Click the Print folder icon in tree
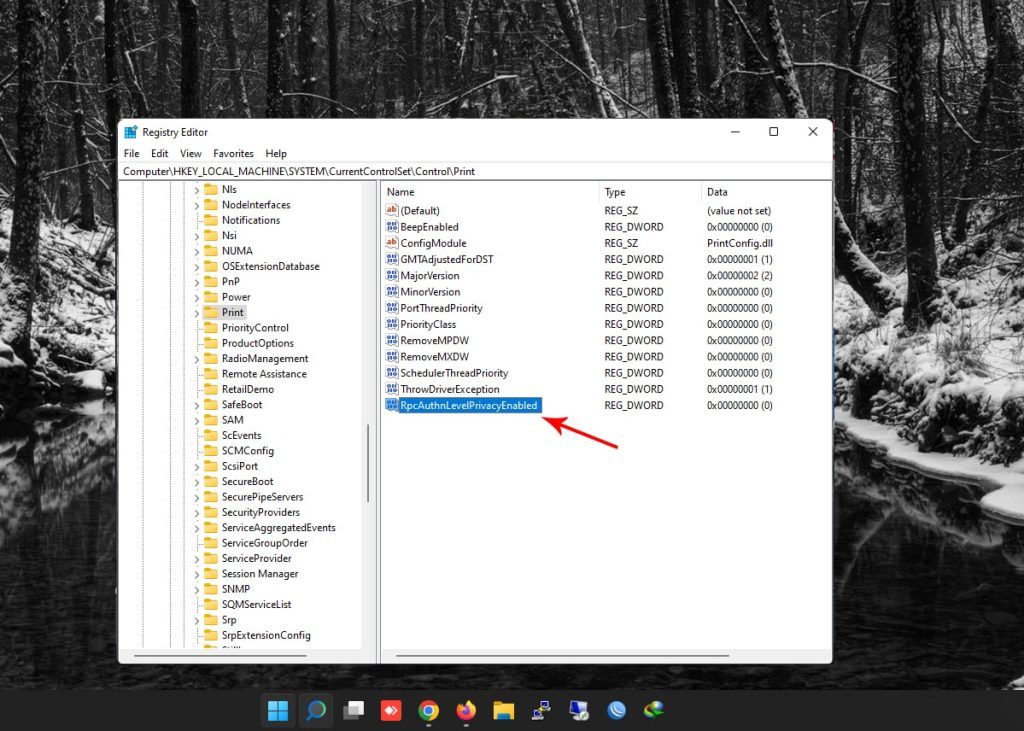The image size is (1024, 731). pyautogui.click(x=211, y=312)
